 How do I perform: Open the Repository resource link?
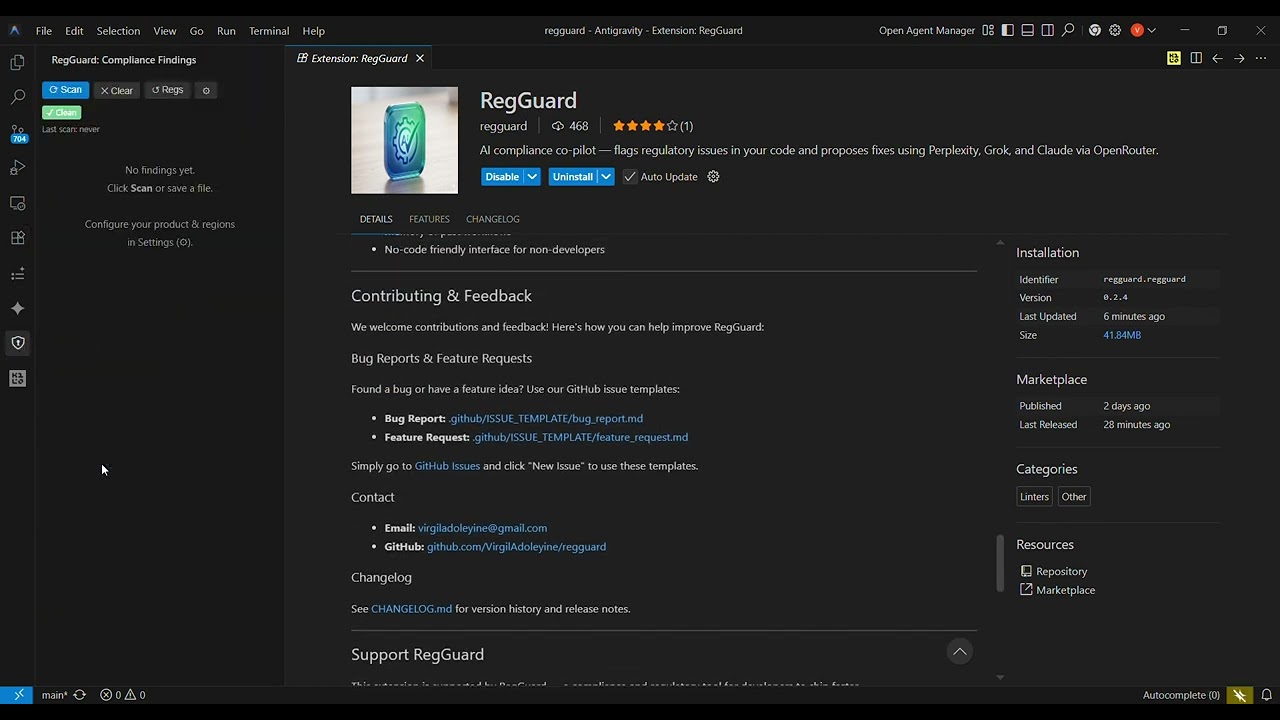[x=1061, y=572]
